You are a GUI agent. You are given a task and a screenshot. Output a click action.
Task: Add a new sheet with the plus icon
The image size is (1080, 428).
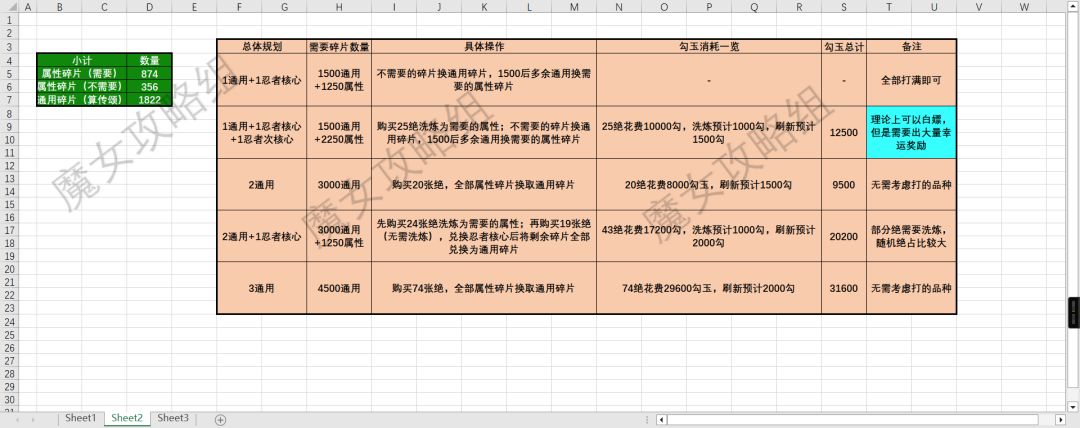click(220, 419)
